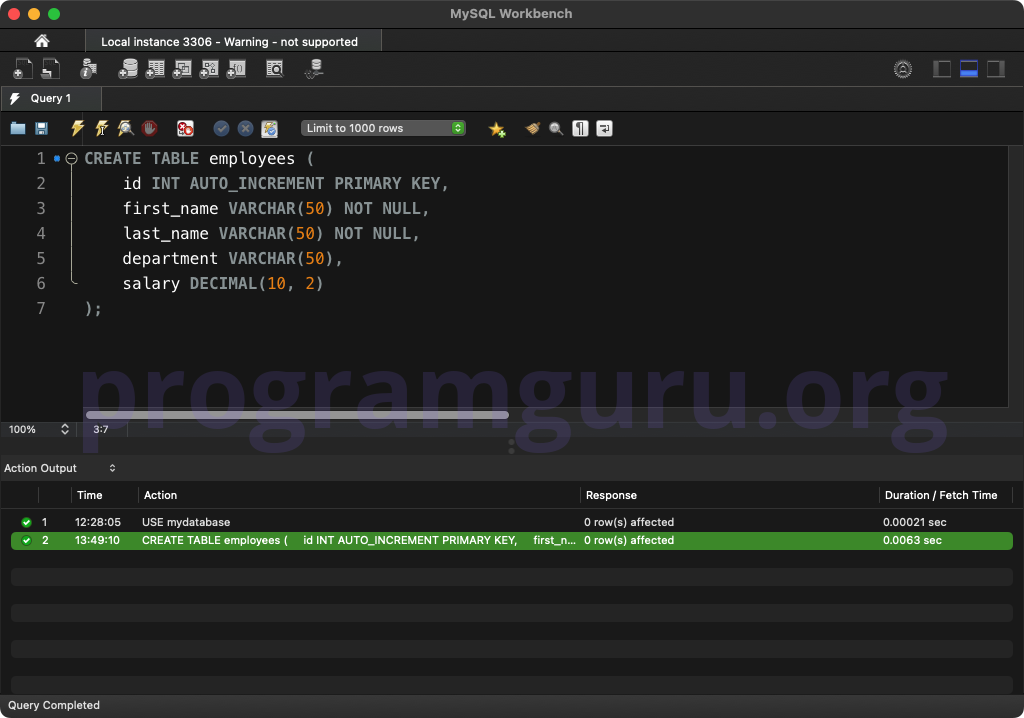
Task: Click the output panel splitter handle
Action: click(x=511, y=446)
